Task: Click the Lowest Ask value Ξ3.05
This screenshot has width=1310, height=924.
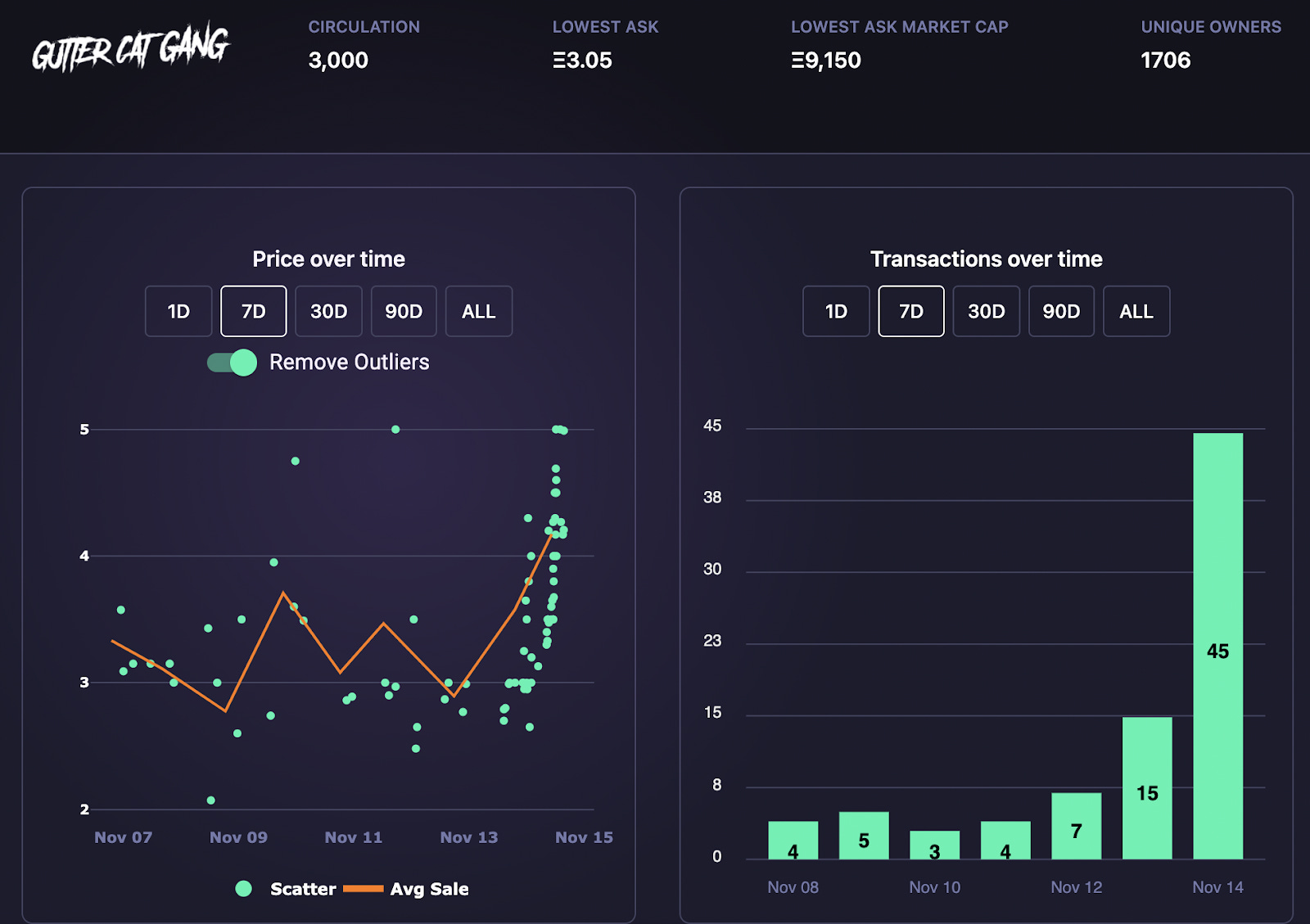Action: click(x=582, y=61)
